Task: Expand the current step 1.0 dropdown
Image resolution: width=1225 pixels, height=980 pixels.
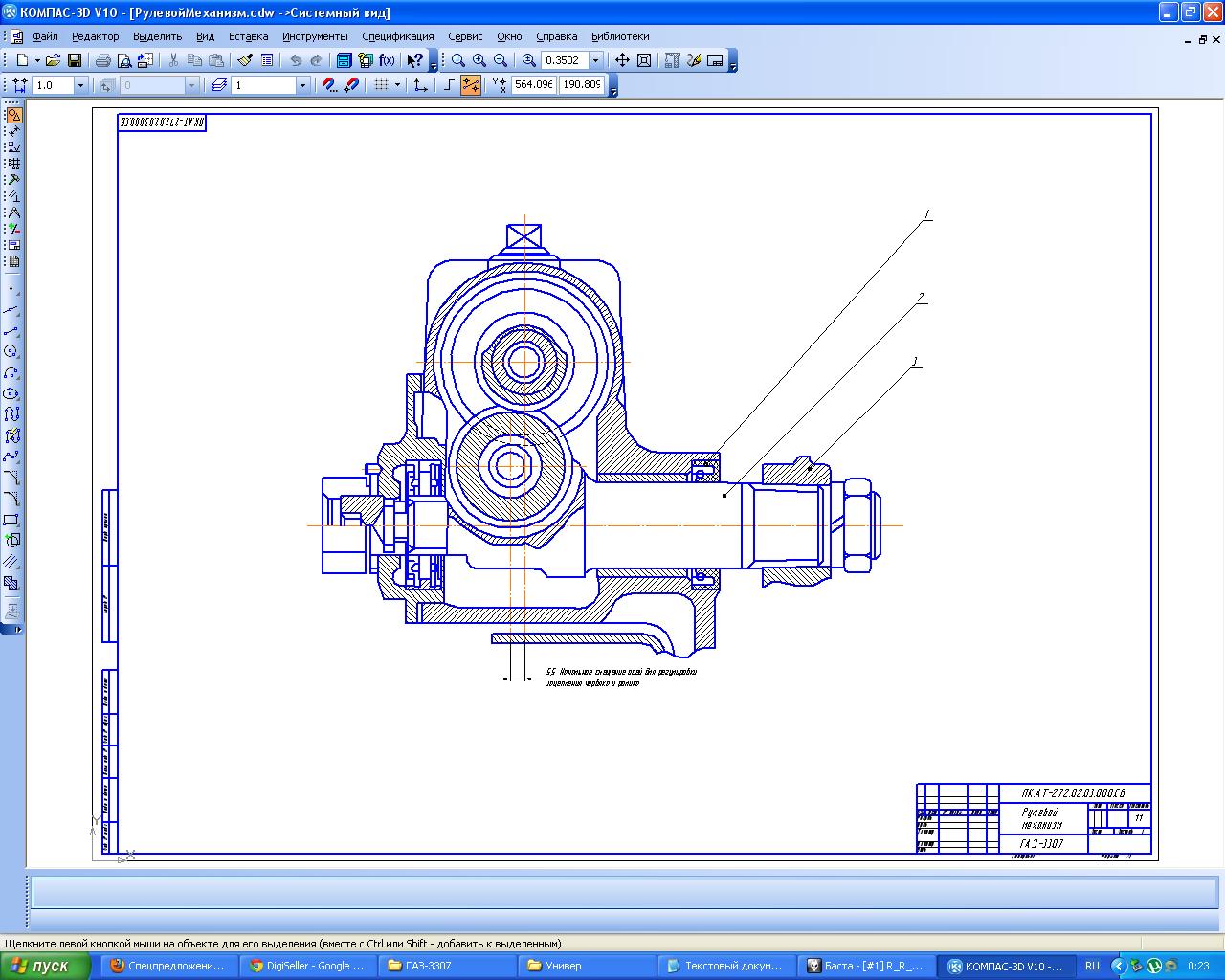Action: [x=80, y=85]
